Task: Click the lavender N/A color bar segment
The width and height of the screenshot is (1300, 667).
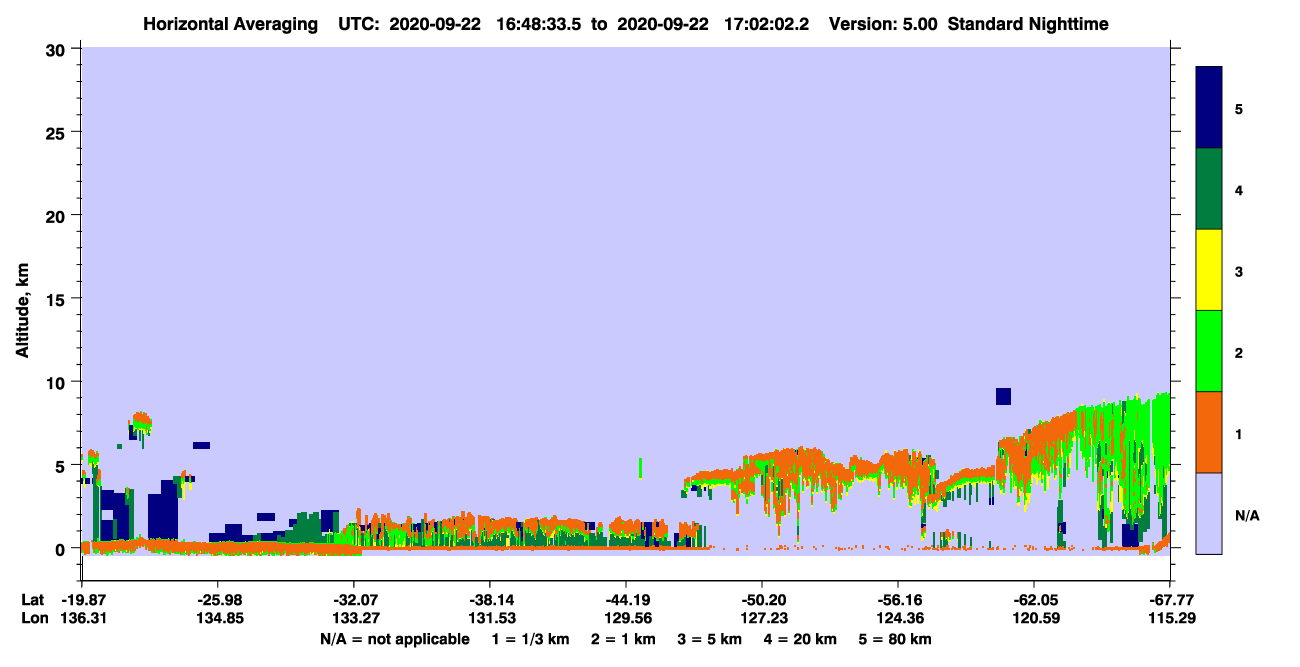Action: (x=1209, y=513)
